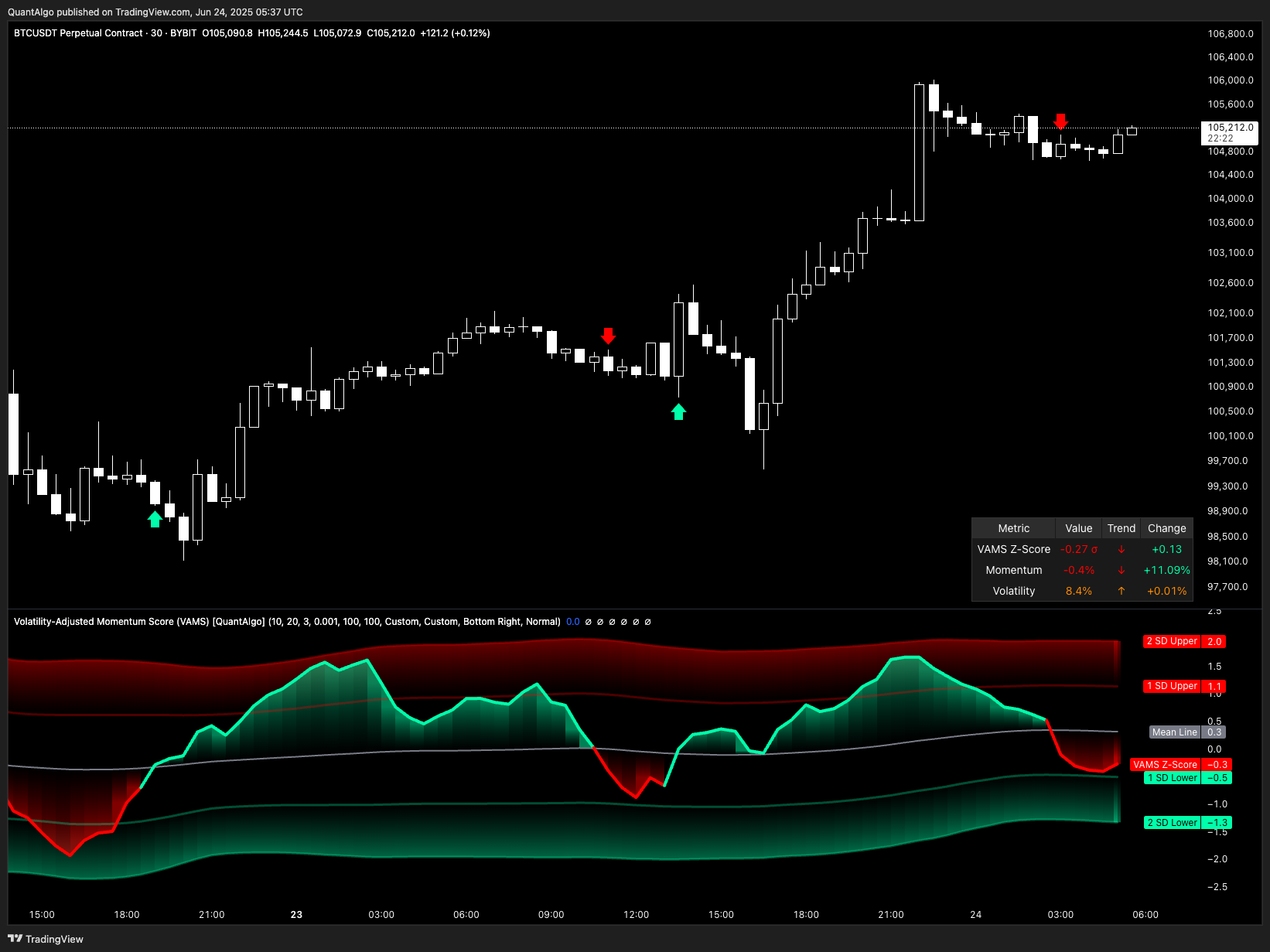Click the -2.5 indicator axis label
This screenshot has width=1270, height=952.
click(1217, 887)
